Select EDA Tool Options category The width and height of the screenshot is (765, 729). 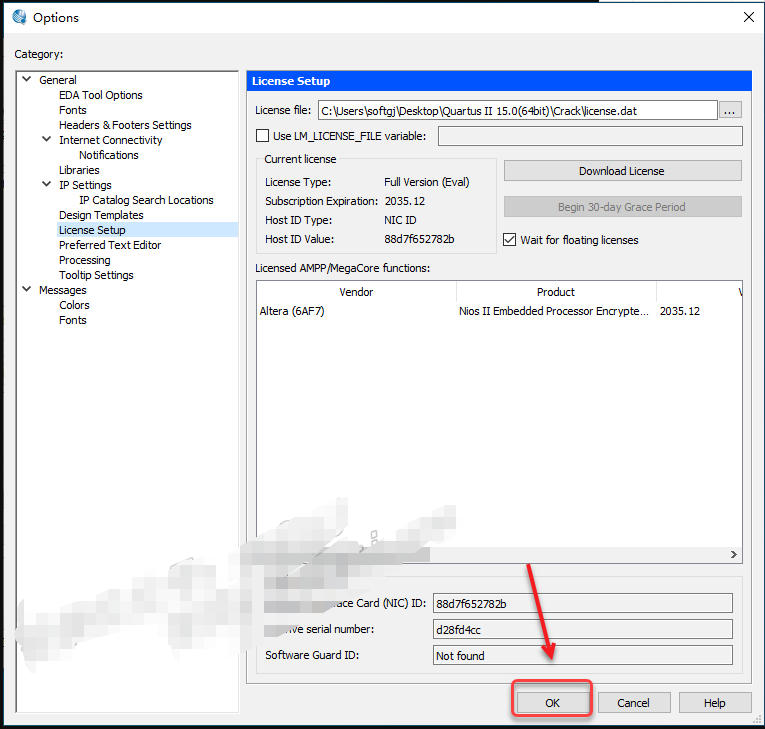tap(101, 95)
